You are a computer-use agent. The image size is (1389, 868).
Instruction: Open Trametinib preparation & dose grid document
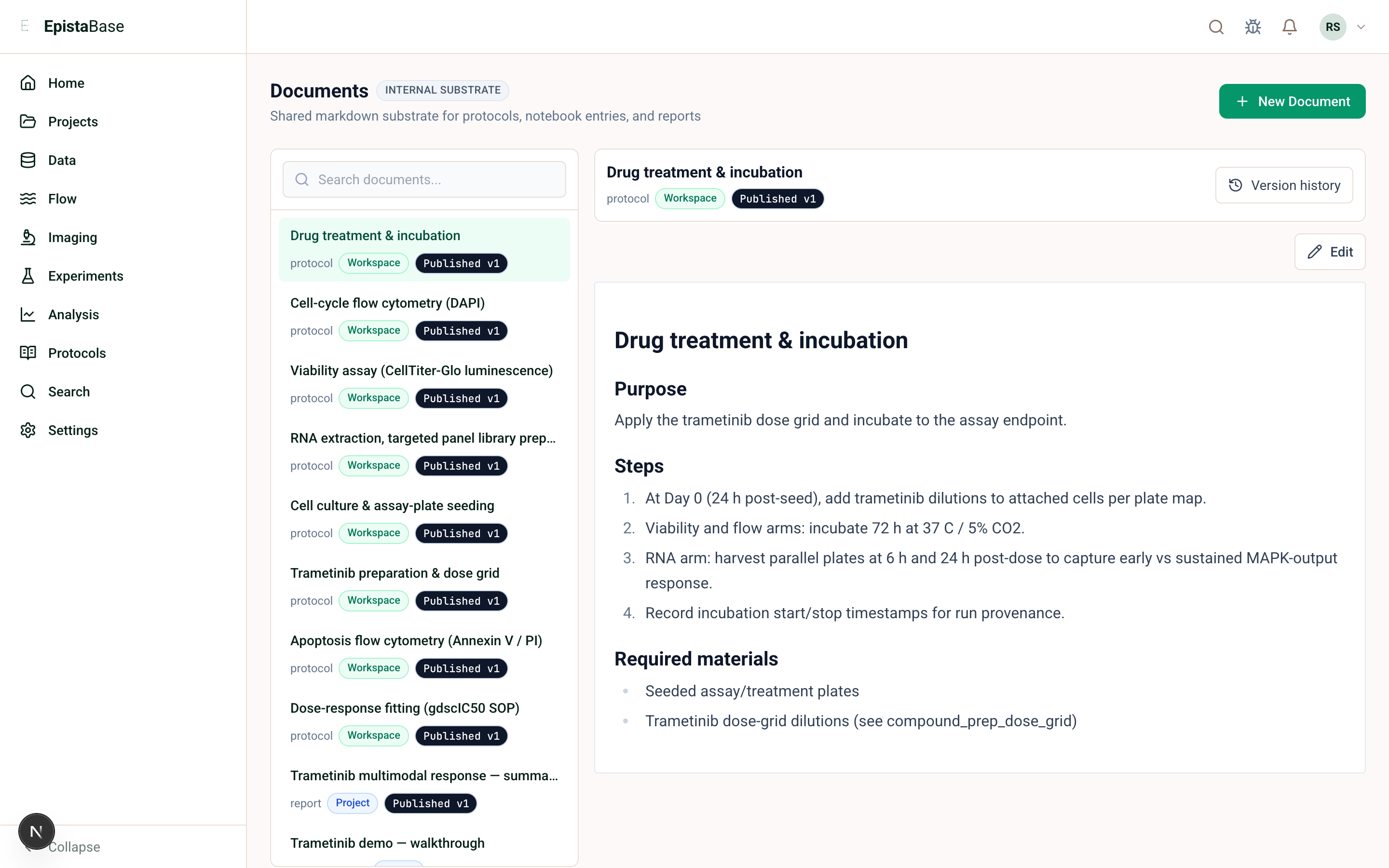pyautogui.click(x=423, y=587)
